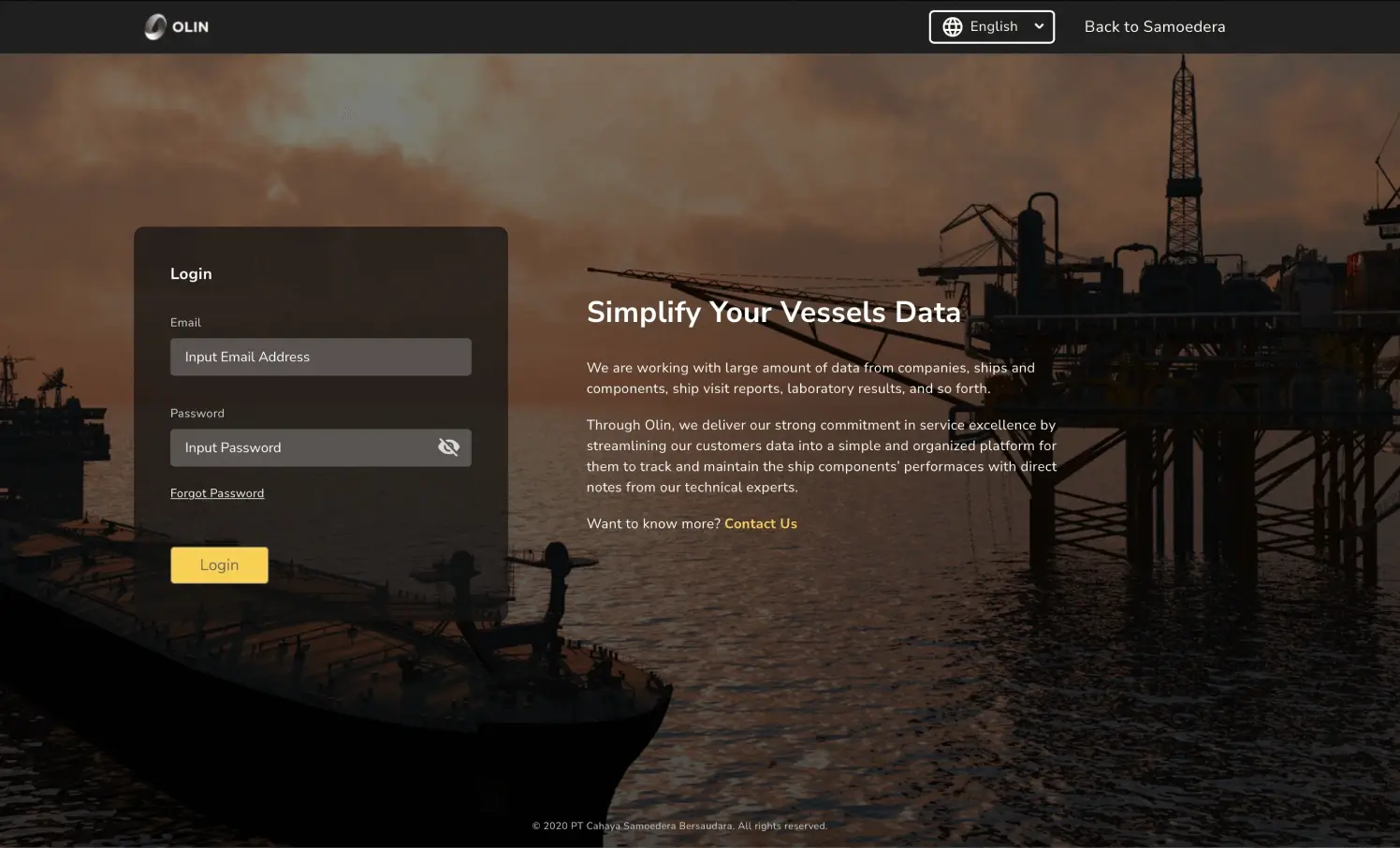The image size is (1400, 848).
Task: Click into the Input Password field
Action: click(x=299, y=447)
